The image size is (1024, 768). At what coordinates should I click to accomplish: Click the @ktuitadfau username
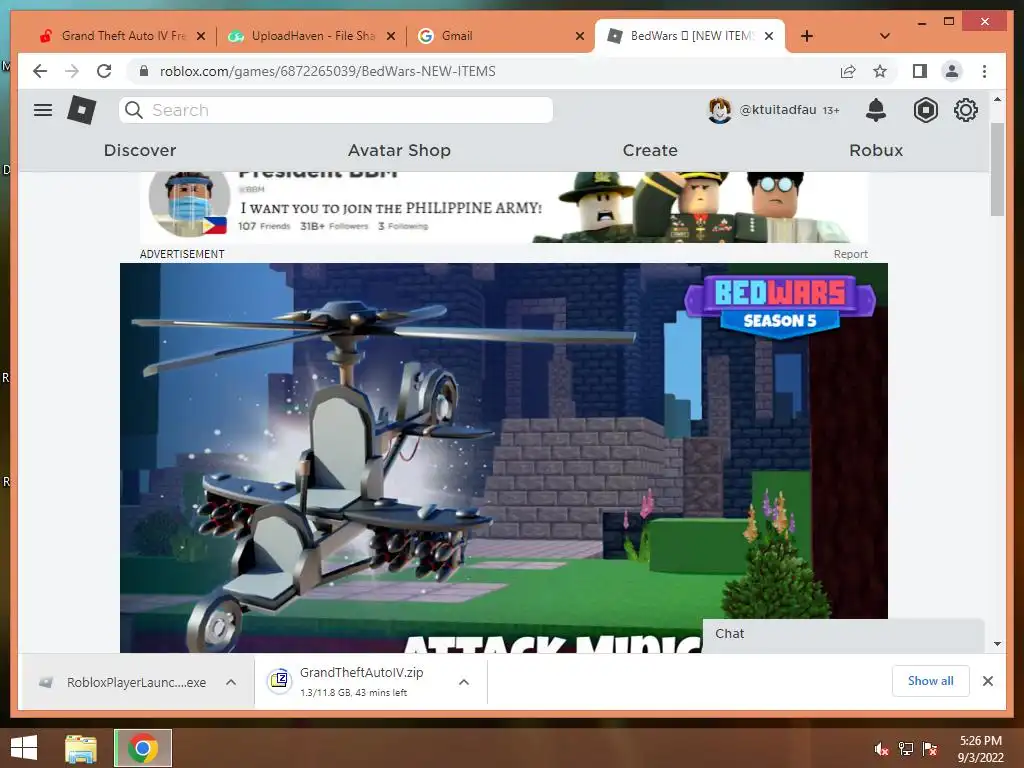(778, 110)
